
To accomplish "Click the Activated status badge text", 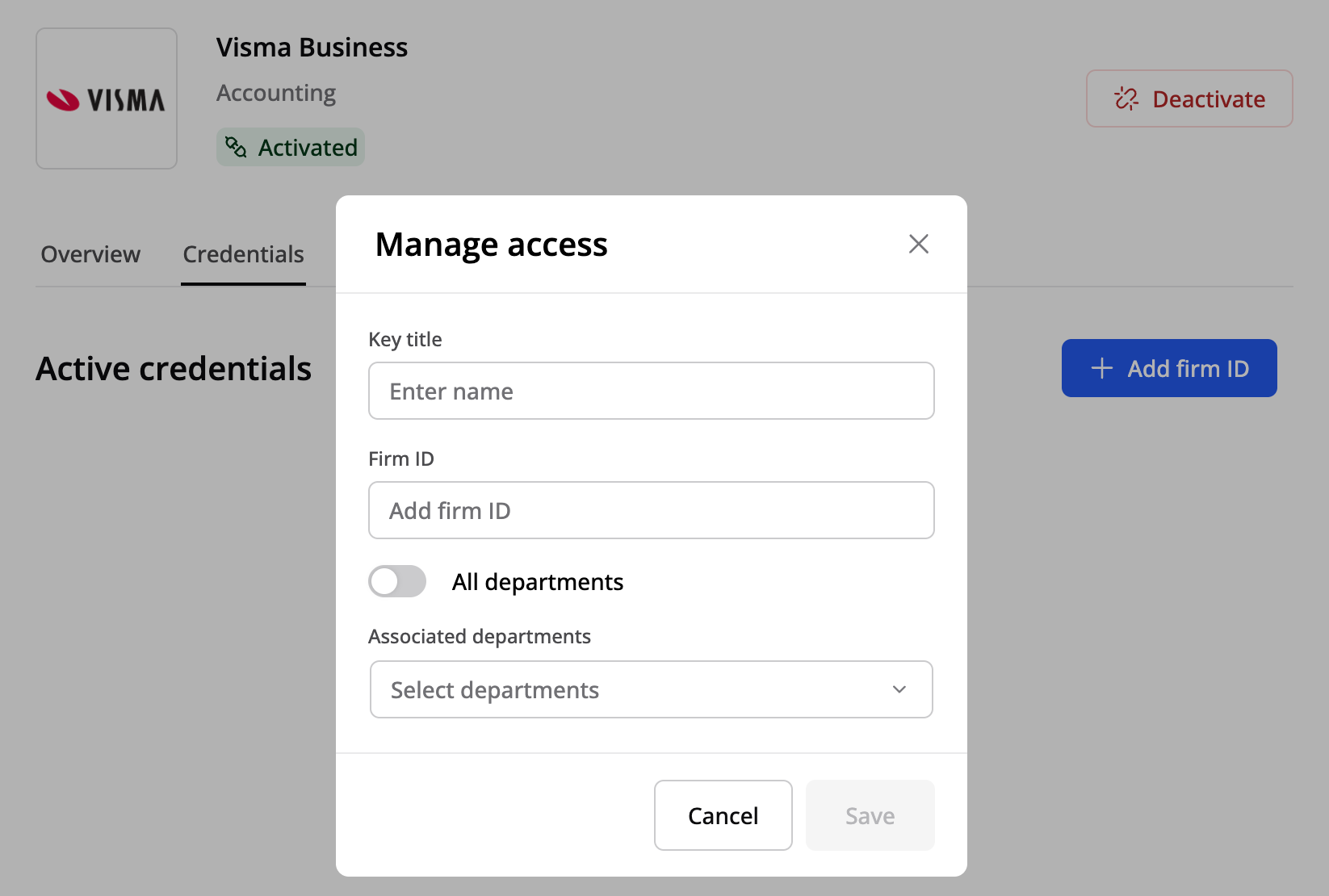I will click(x=307, y=148).
